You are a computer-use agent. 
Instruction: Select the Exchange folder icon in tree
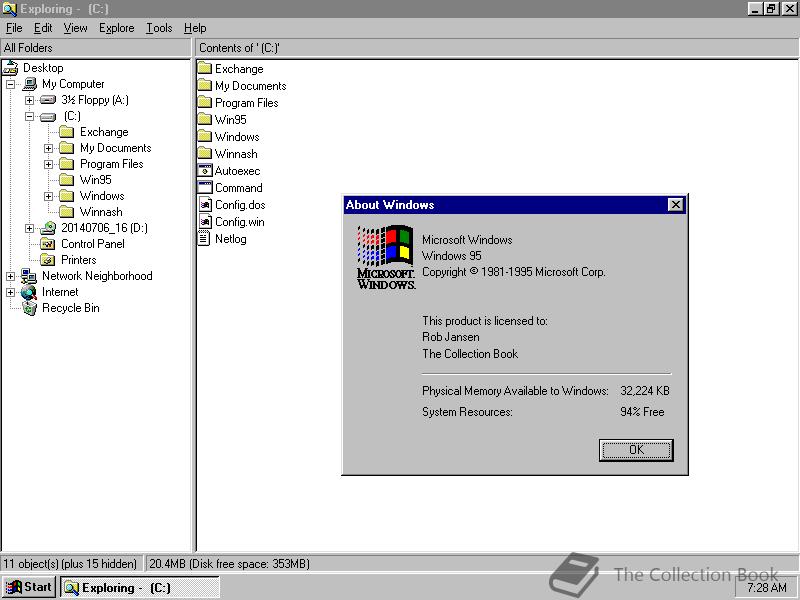pos(66,132)
